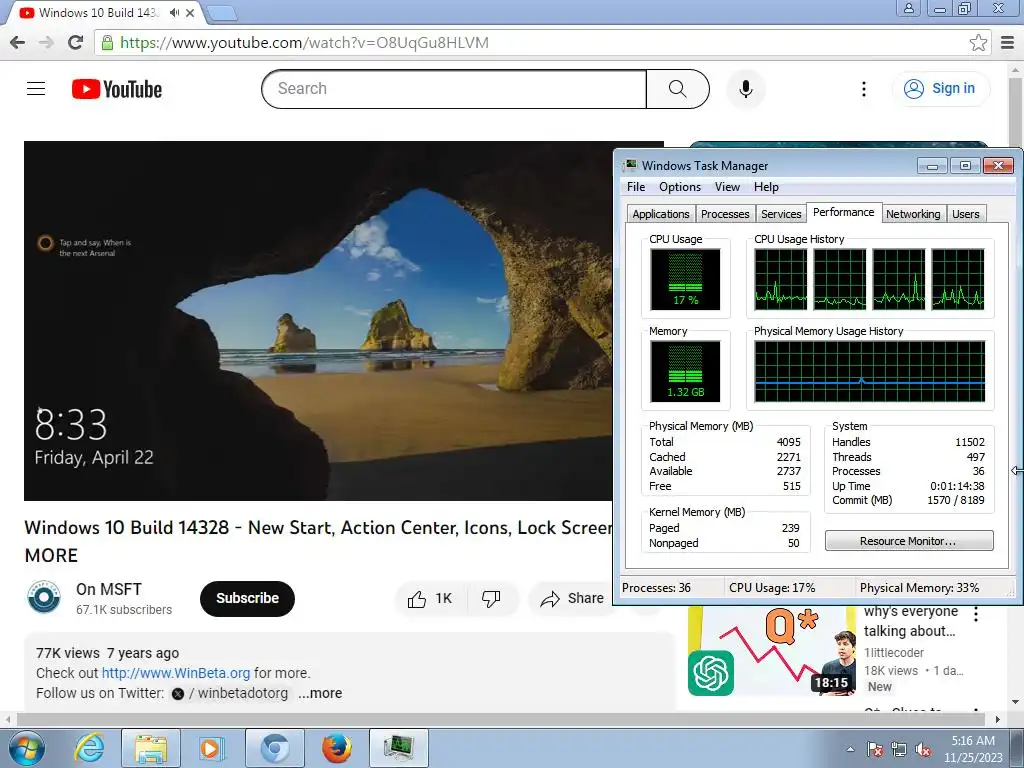Viewport: 1024px width, 768px height.
Task: Switch to the Networking tab
Action: (x=913, y=214)
